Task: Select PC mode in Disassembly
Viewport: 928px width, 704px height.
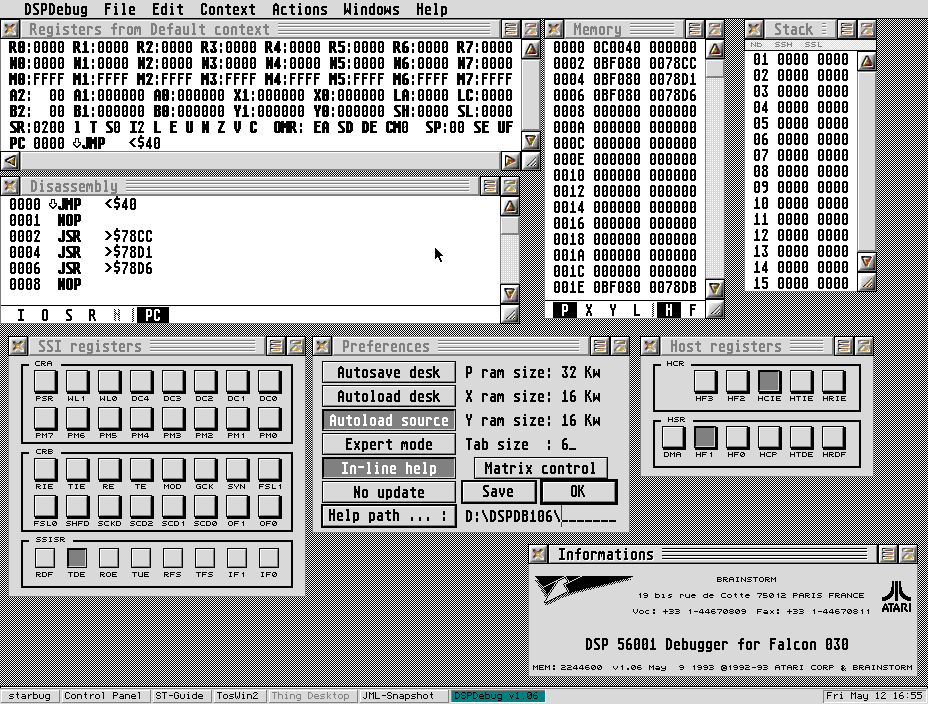Action: click(153, 315)
